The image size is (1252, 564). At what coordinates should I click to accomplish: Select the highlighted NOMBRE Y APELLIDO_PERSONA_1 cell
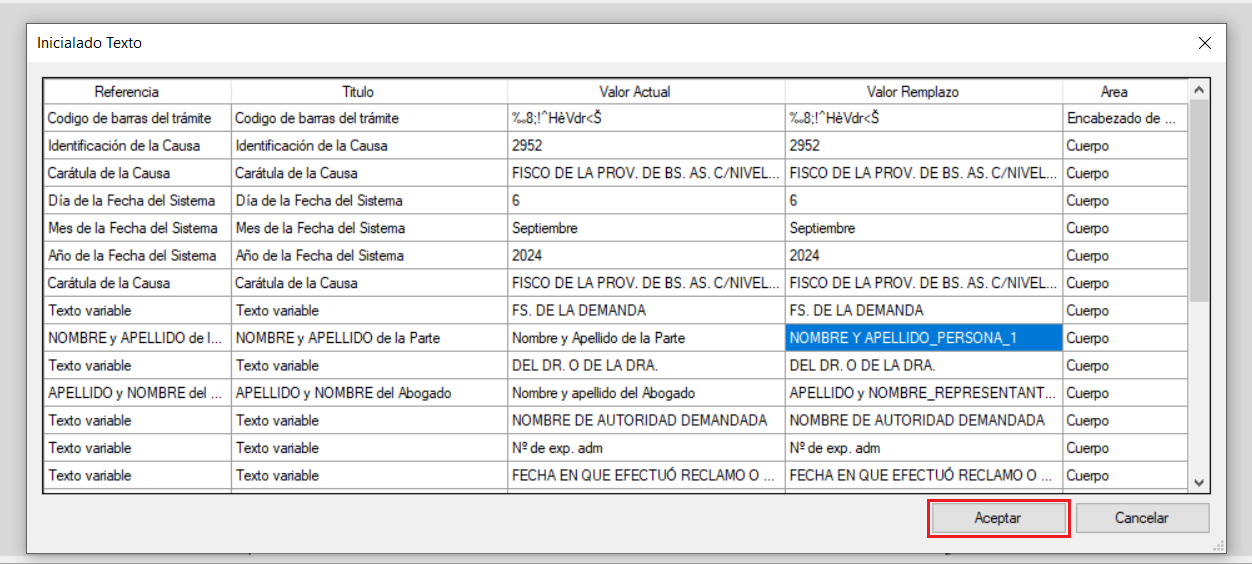click(923, 338)
